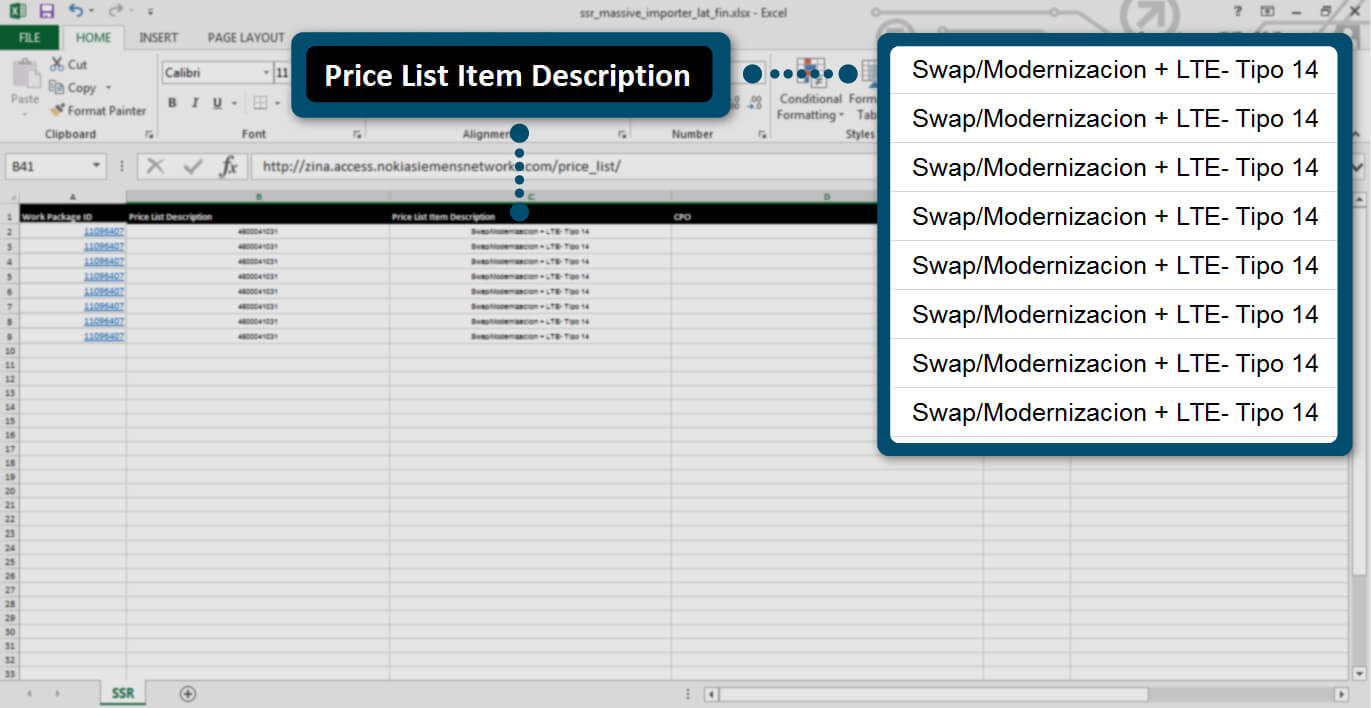Click the Save icon in quick access toolbar

click(x=47, y=11)
